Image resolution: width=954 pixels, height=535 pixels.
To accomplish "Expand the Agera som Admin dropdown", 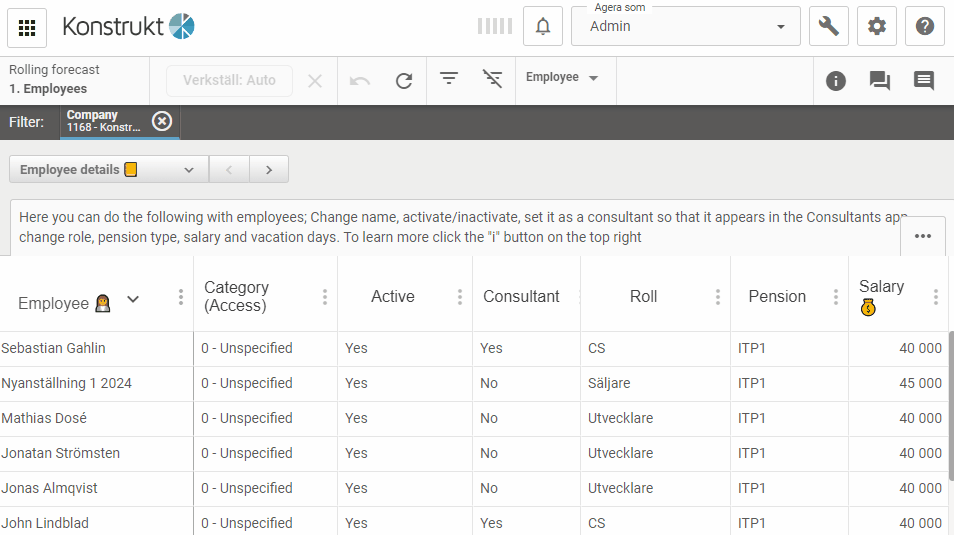I will (781, 27).
